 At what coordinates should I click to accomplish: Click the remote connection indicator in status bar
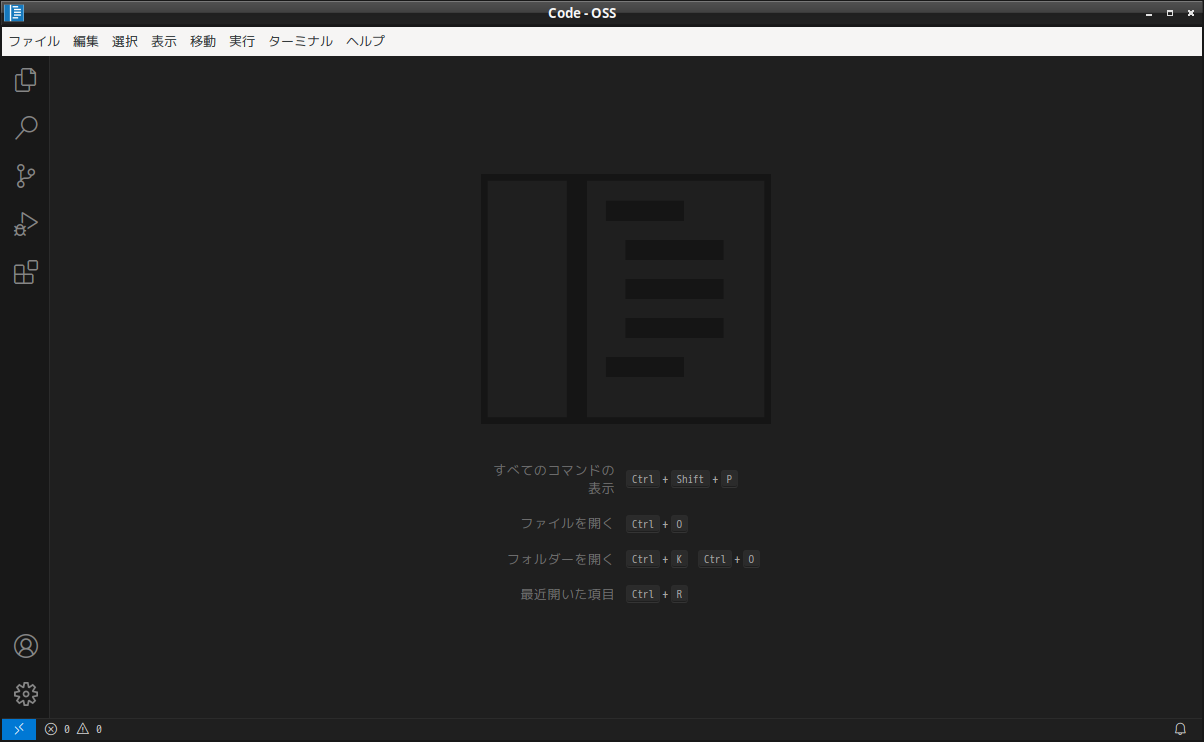(x=17, y=728)
